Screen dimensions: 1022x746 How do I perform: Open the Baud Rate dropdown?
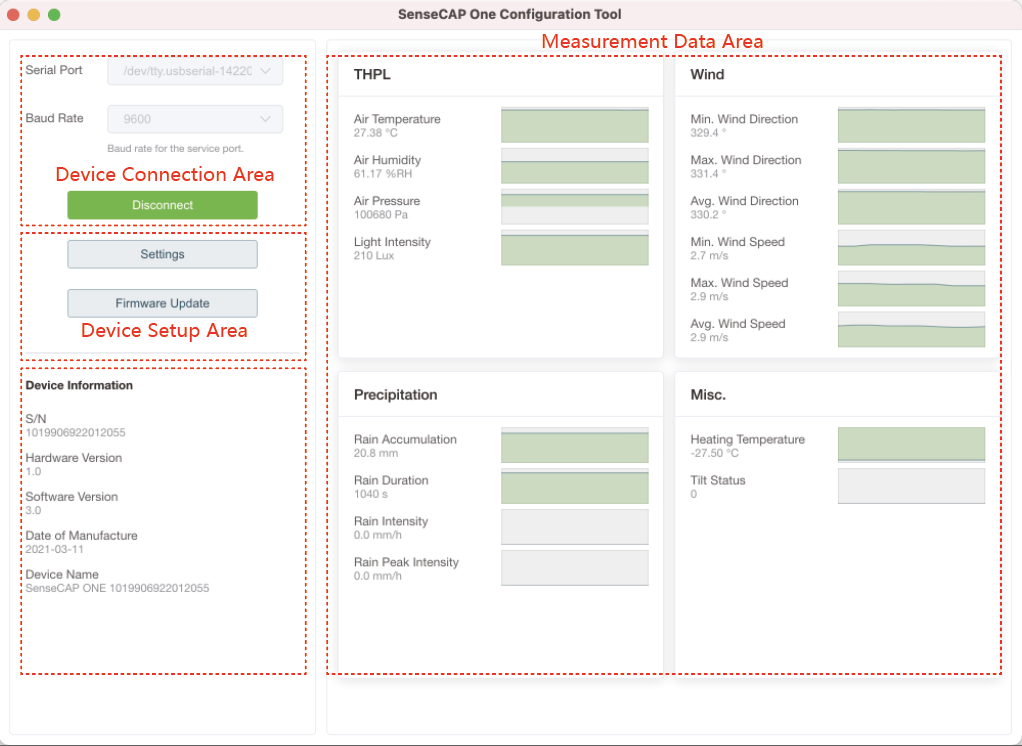[x=195, y=119]
